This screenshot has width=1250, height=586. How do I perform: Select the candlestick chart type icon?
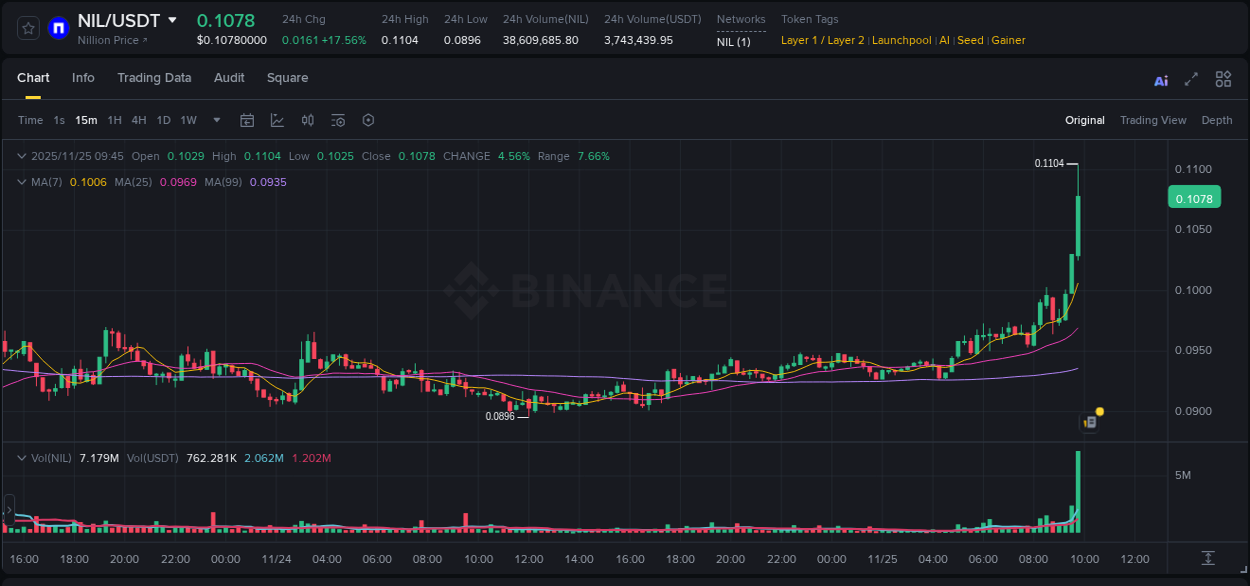pyautogui.click(x=307, y=120)
